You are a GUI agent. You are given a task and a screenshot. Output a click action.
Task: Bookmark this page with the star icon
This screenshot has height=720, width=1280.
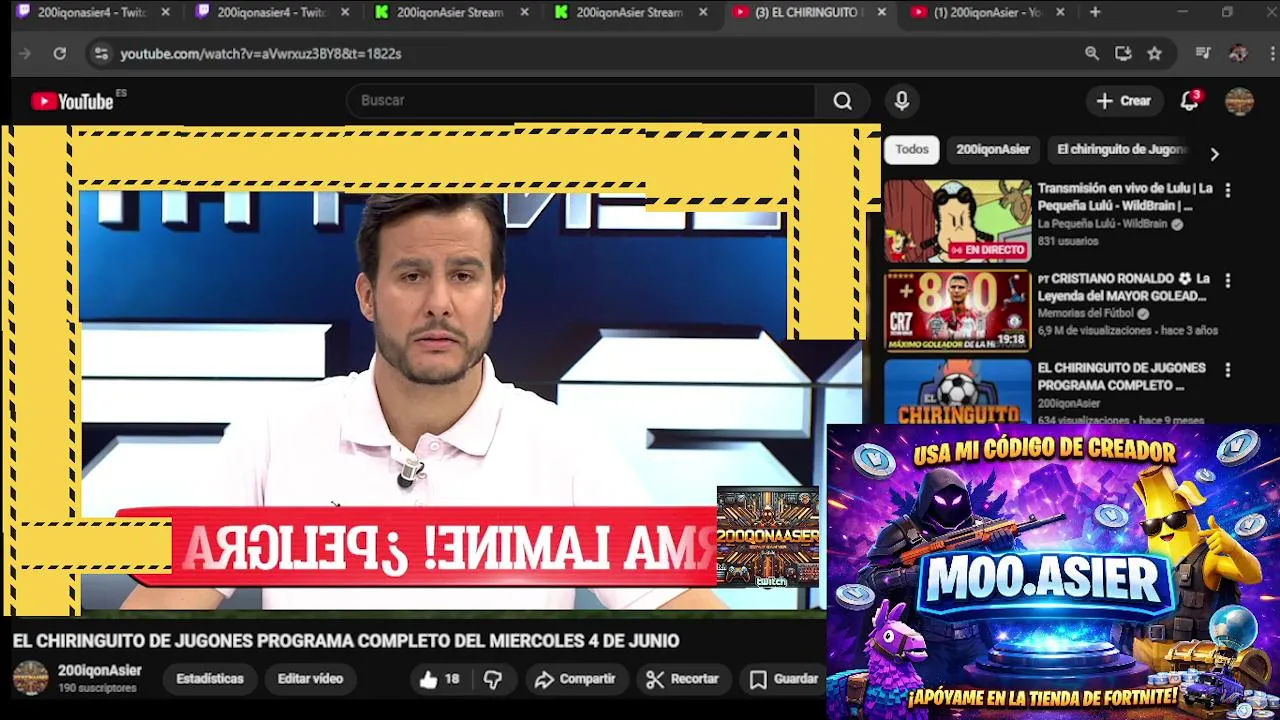coord(1155,54)
